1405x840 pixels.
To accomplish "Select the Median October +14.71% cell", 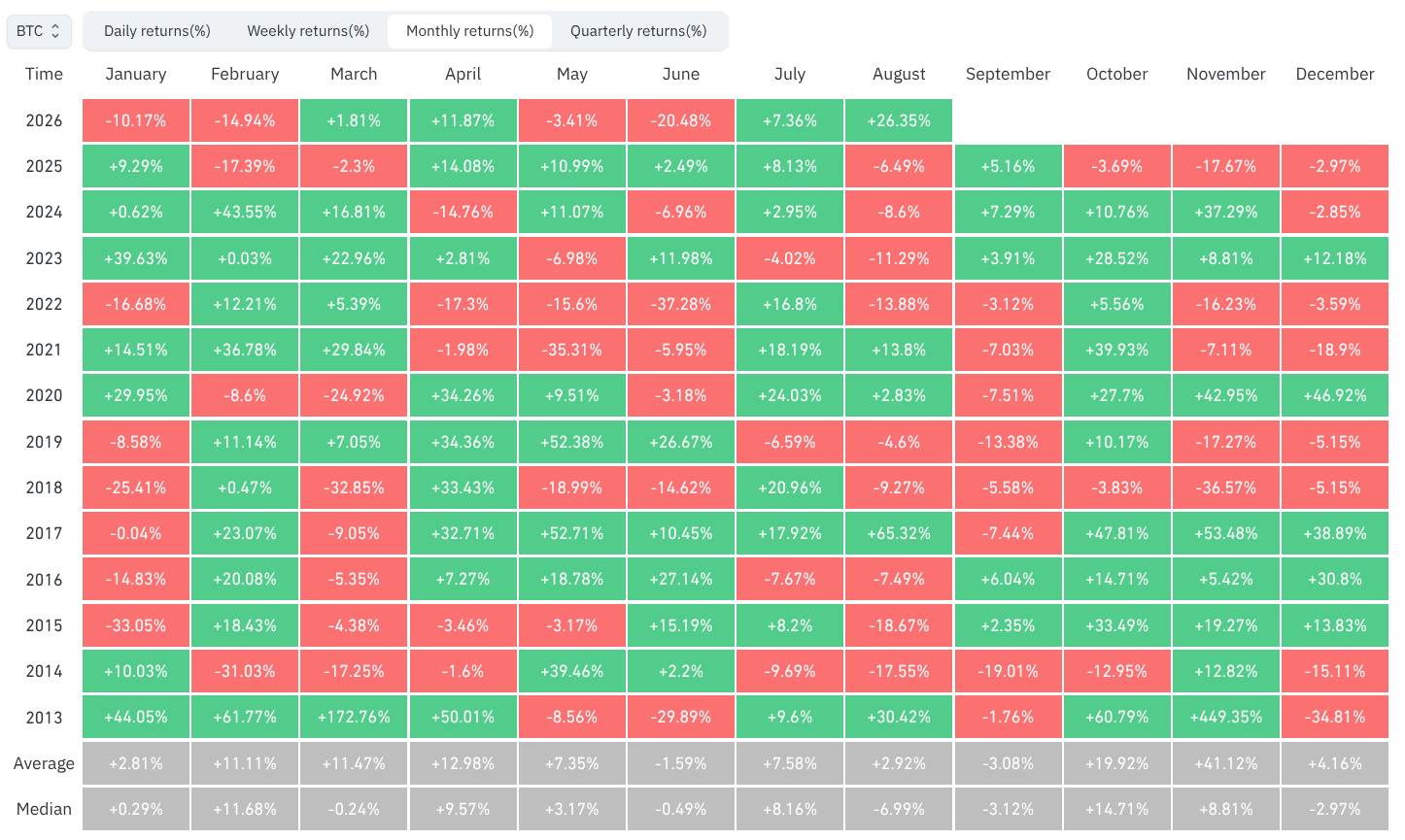I will click(x=1117, y=809).
